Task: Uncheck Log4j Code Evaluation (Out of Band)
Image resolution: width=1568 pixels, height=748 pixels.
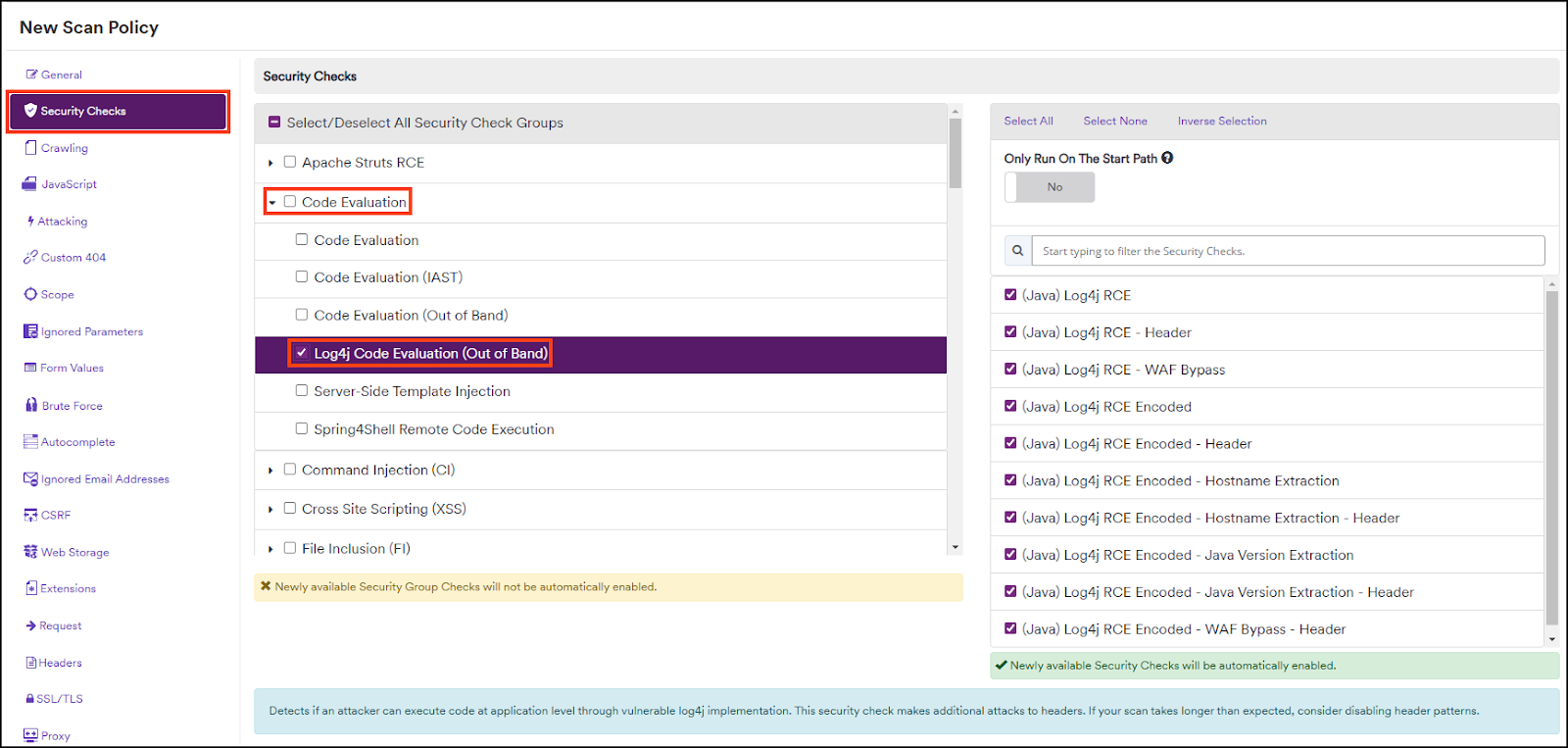Action: (302, 352)
